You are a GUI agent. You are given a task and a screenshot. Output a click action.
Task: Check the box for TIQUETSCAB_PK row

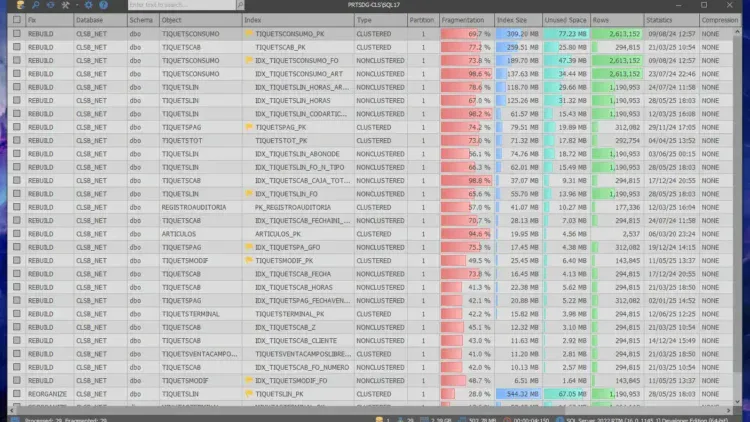(15, 47)
